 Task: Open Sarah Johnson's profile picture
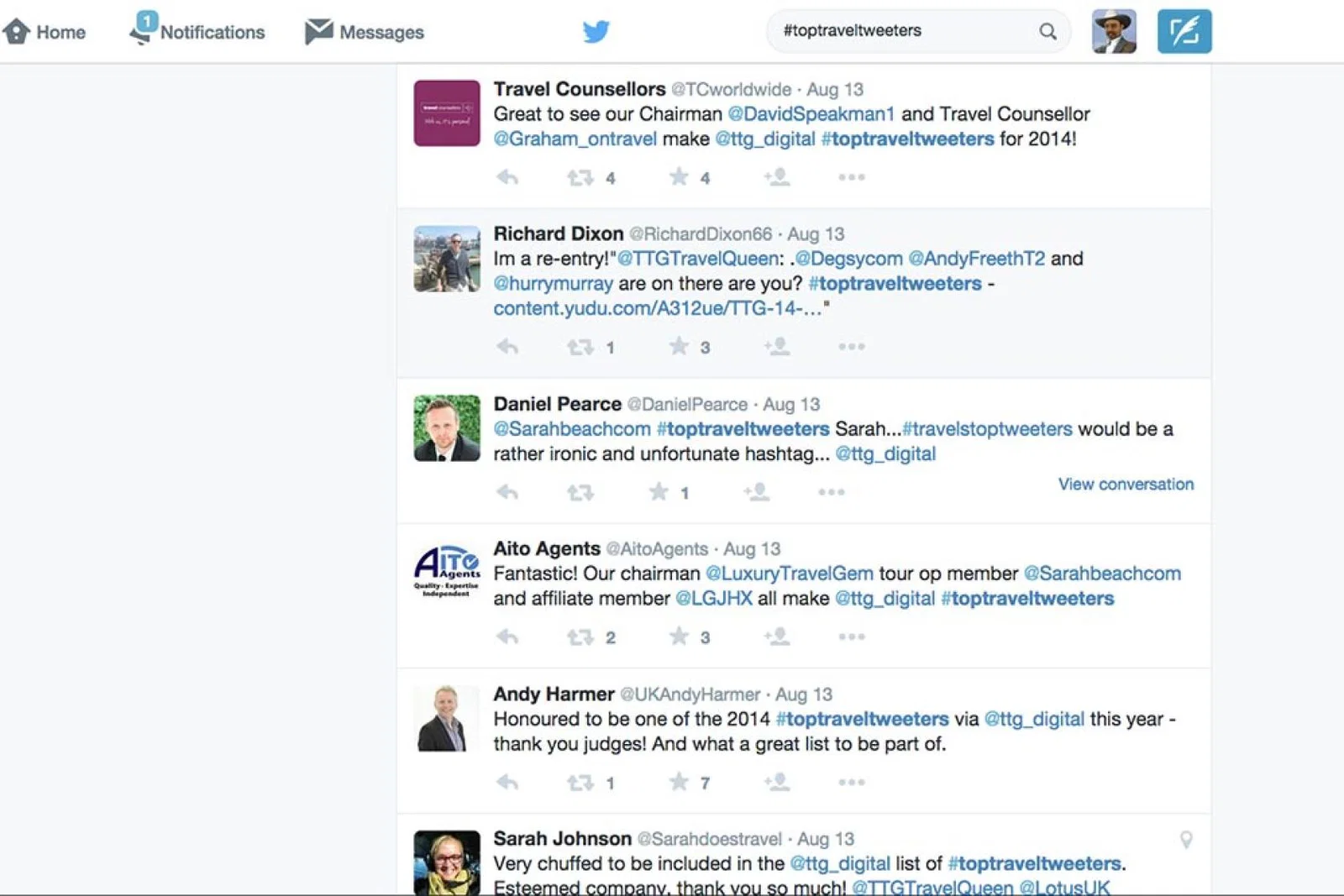[x=447, y=862]
